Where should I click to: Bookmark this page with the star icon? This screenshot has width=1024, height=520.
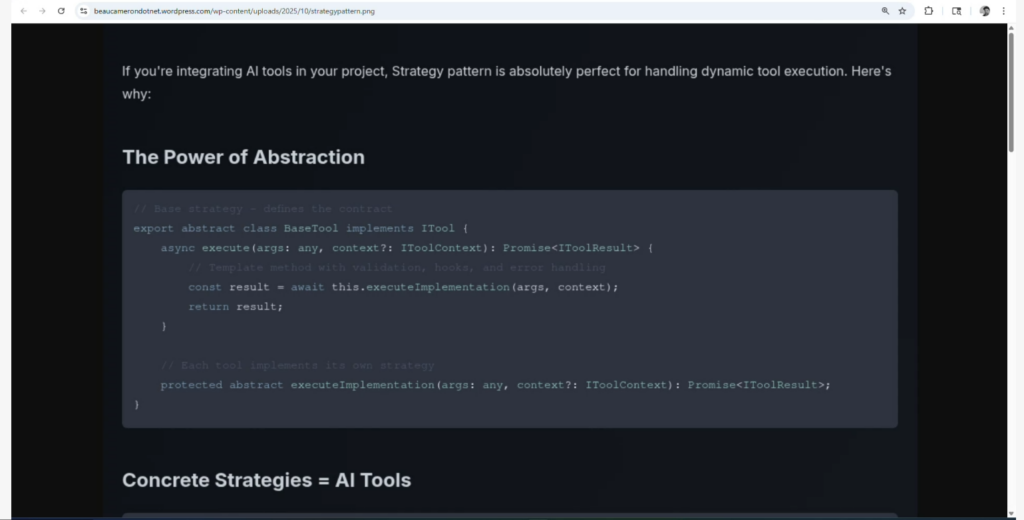902,11
